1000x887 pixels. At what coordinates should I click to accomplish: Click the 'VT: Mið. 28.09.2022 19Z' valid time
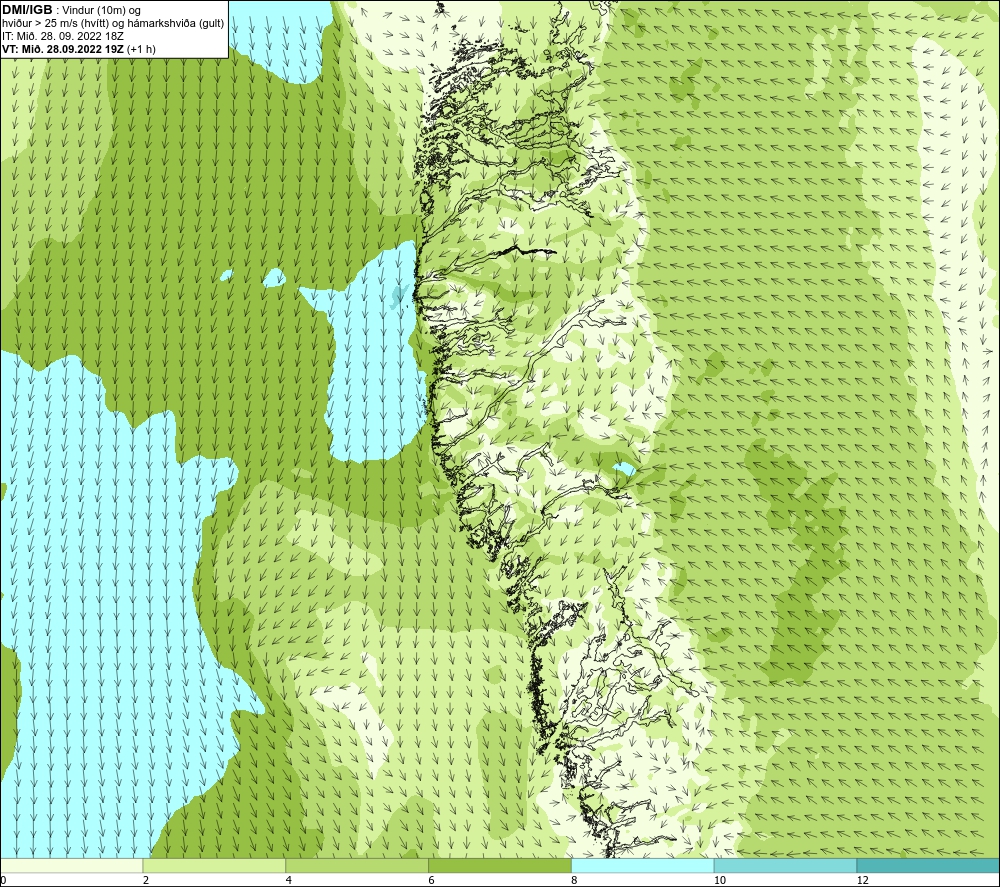tap(62, 49)
